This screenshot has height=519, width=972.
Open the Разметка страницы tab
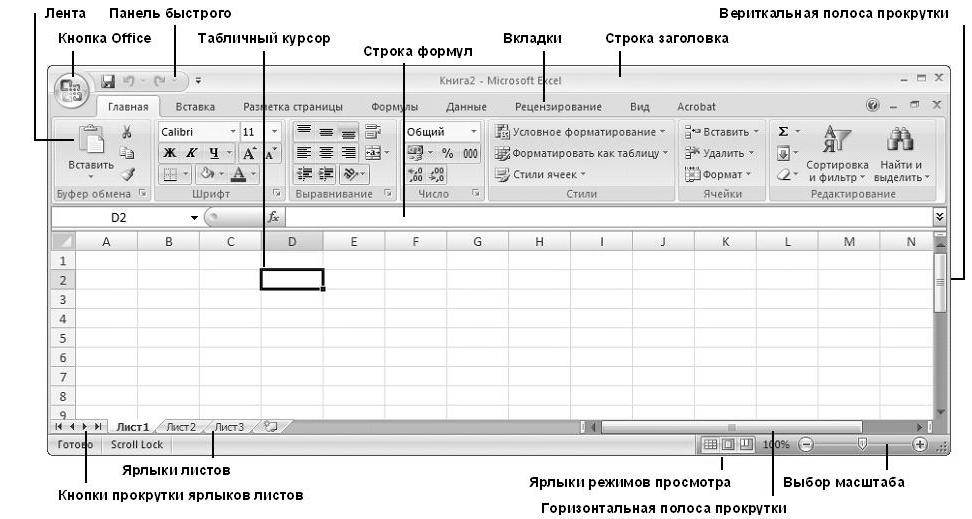(293, 107)
